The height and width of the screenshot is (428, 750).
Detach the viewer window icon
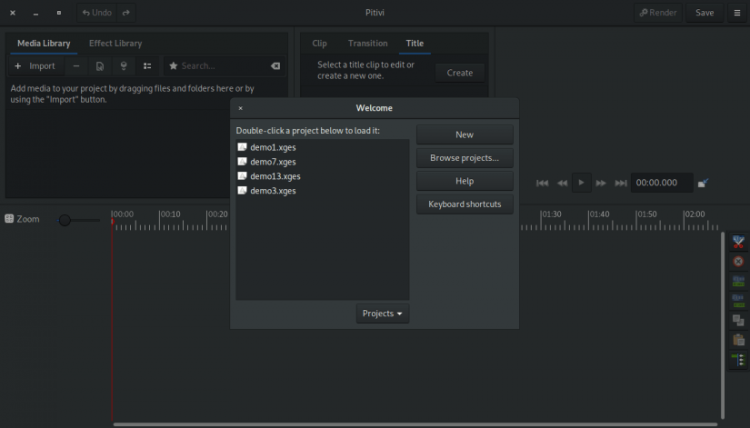click(703, 183)
